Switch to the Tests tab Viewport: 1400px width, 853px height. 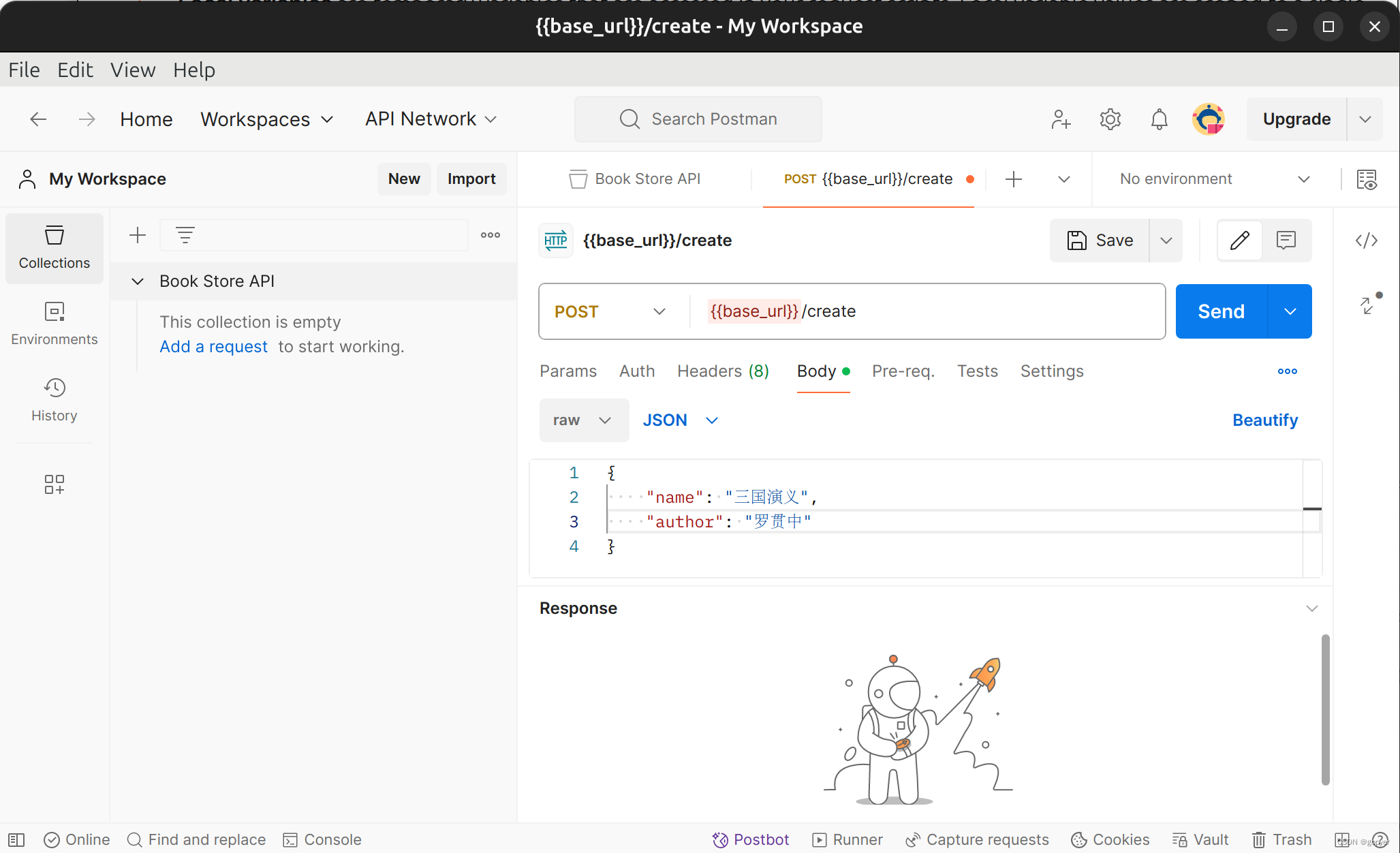(x=978, y=371)
